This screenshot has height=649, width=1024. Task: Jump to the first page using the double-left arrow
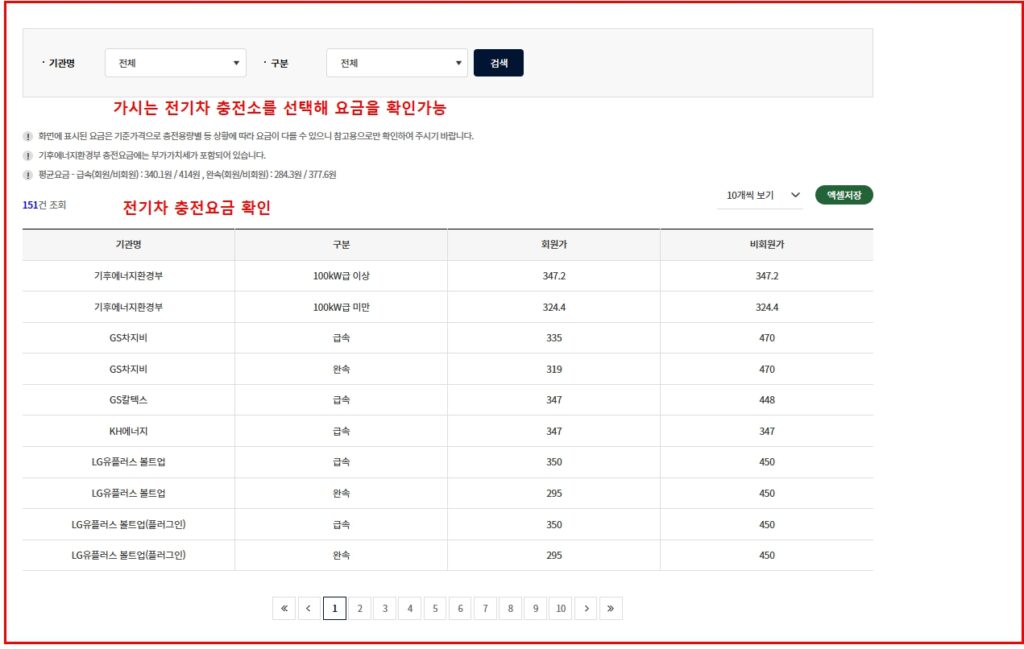(284, 608)
